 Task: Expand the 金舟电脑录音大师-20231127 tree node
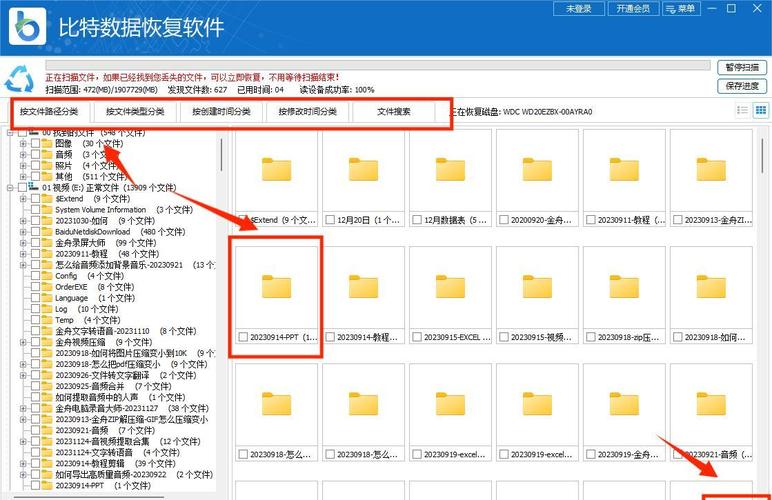(x=23, y=408)
